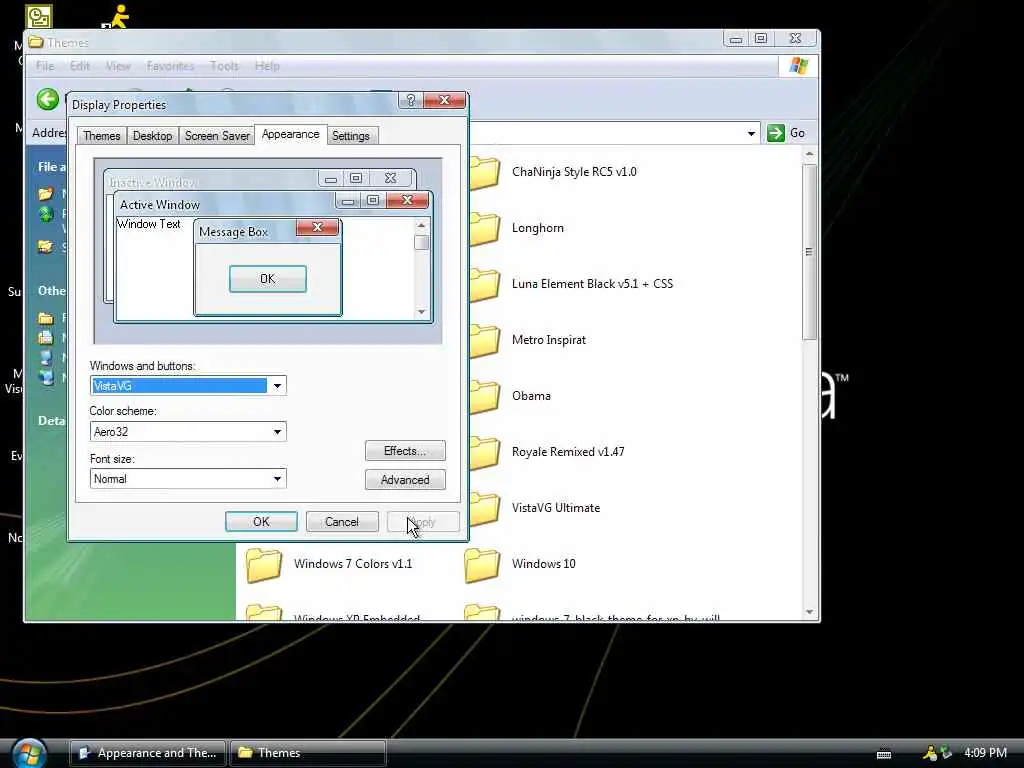Viewport: 1024px width, 768px height.
Task: Open the Font size dropdown
Action: pyautogui.click(x=278, y=479)
